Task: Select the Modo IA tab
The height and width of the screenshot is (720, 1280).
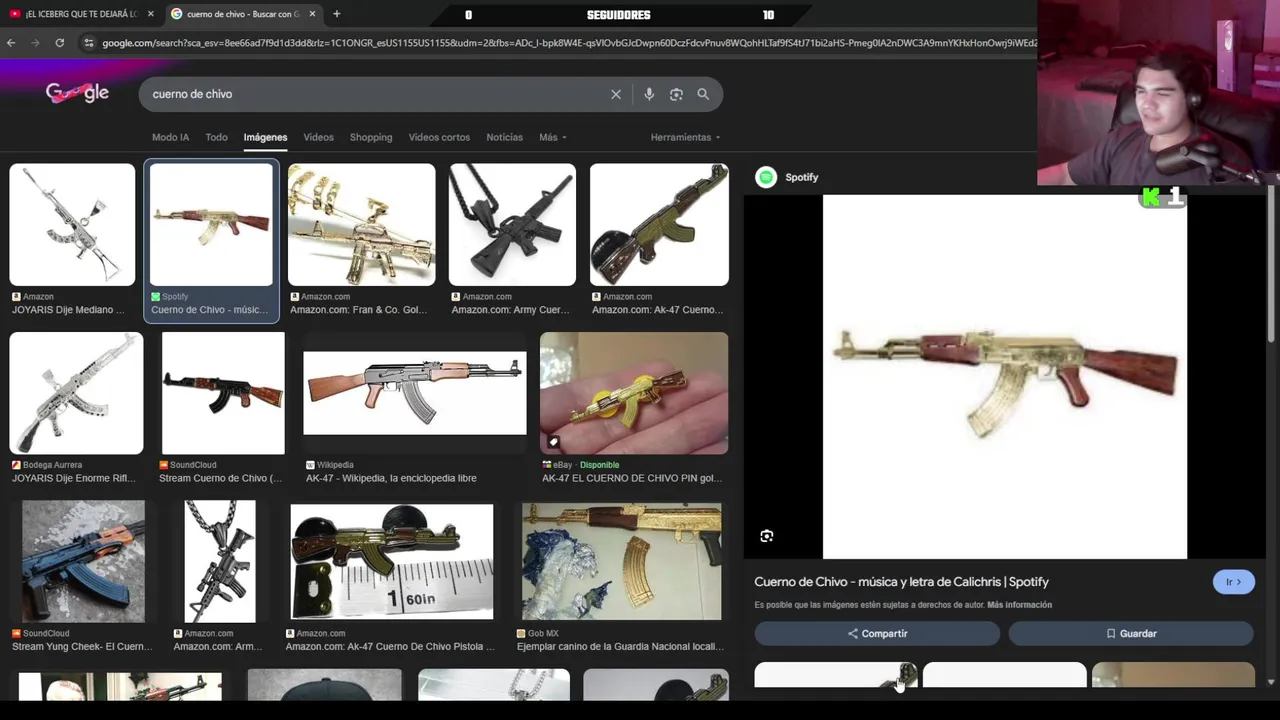Action: click(170, 137)
